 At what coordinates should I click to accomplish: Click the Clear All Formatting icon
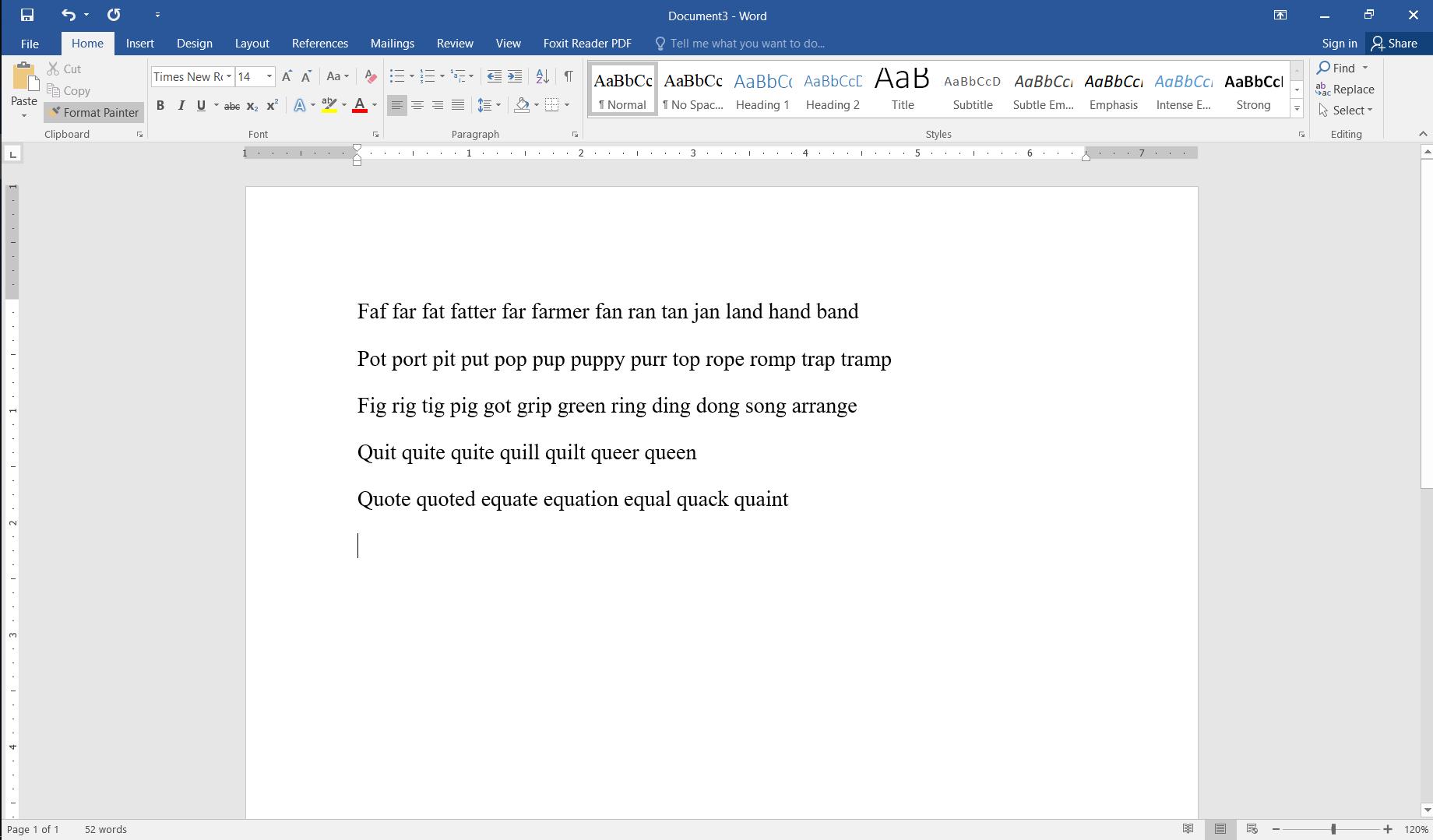371,76
